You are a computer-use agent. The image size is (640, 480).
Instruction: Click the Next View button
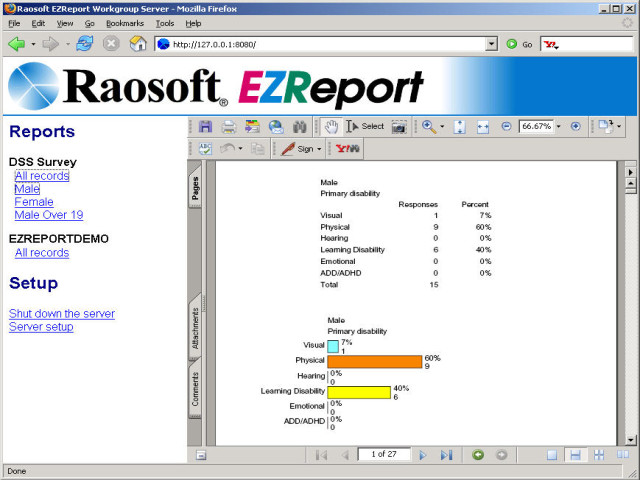(x=502, y=455)
